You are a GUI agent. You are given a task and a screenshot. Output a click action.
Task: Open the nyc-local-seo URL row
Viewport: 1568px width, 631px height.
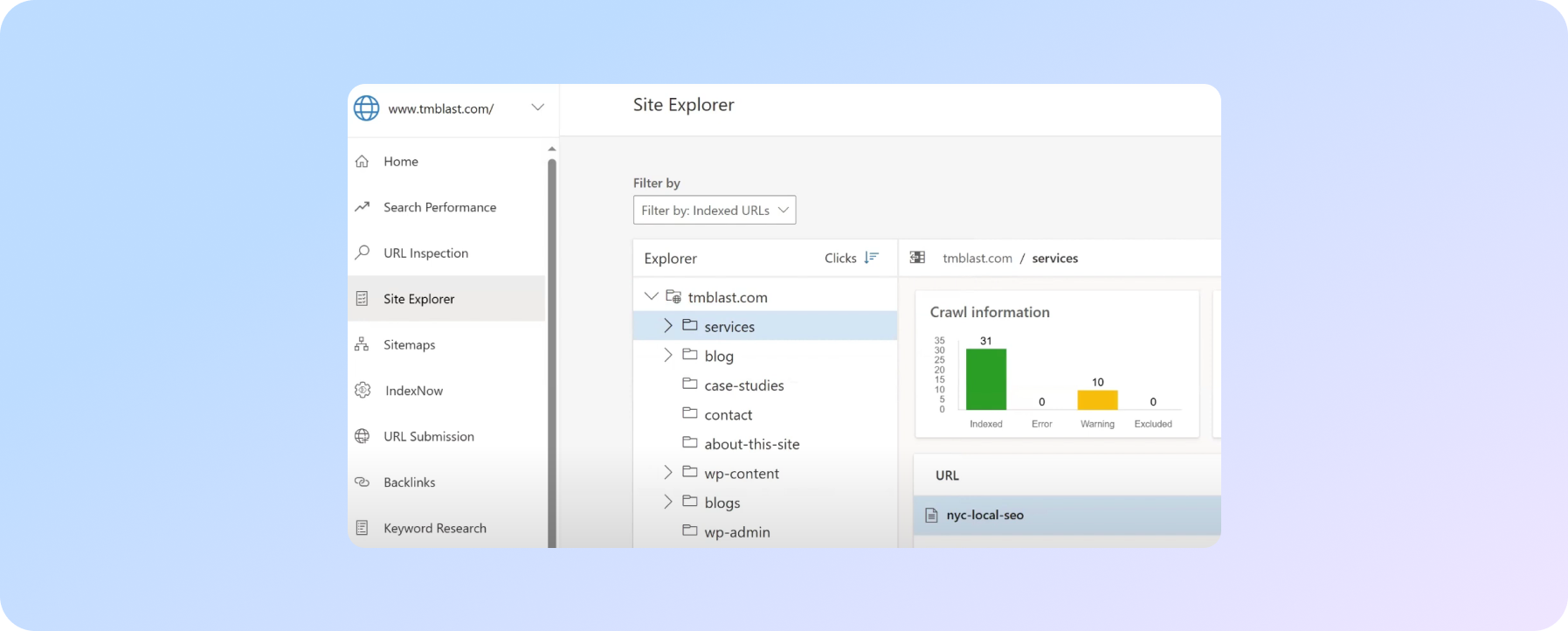click(x=1067, y=516)
